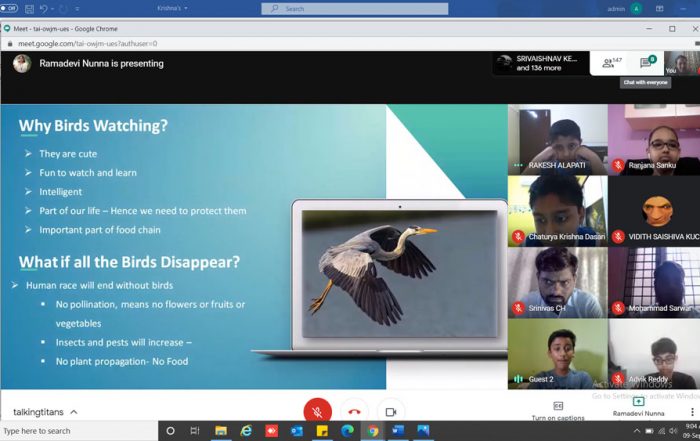700x441 pixels.
Task: Open the Photos app from the taskbar
Action: coord(423,431)
